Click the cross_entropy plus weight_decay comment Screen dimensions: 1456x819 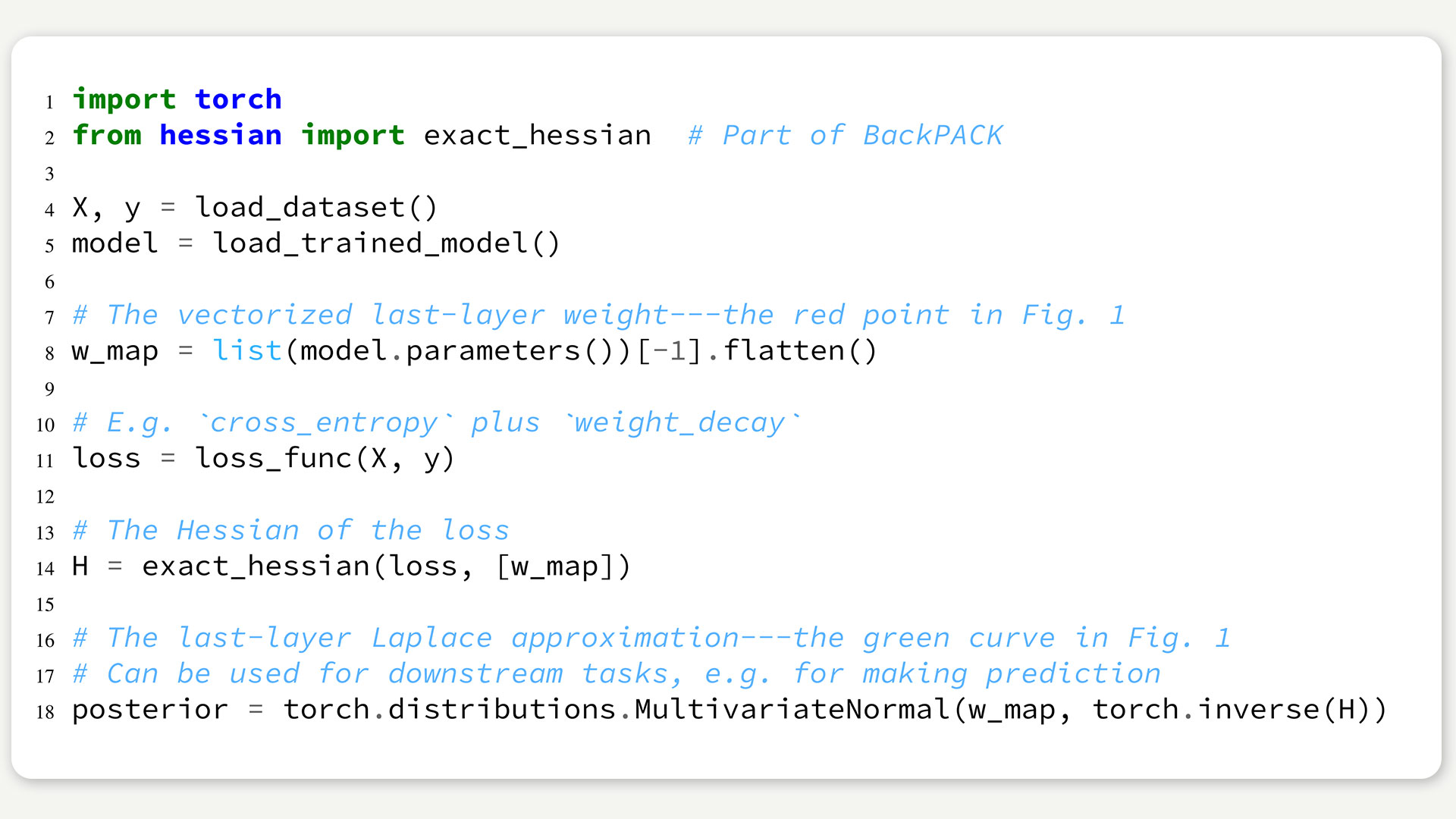[437, 423]
